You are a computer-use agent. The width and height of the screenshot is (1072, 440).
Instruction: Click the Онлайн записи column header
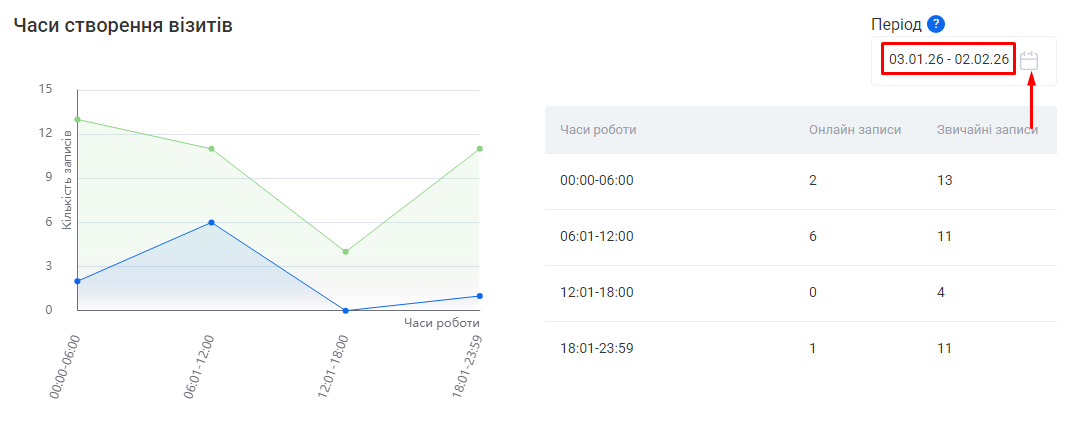click(x=854, y=129)
